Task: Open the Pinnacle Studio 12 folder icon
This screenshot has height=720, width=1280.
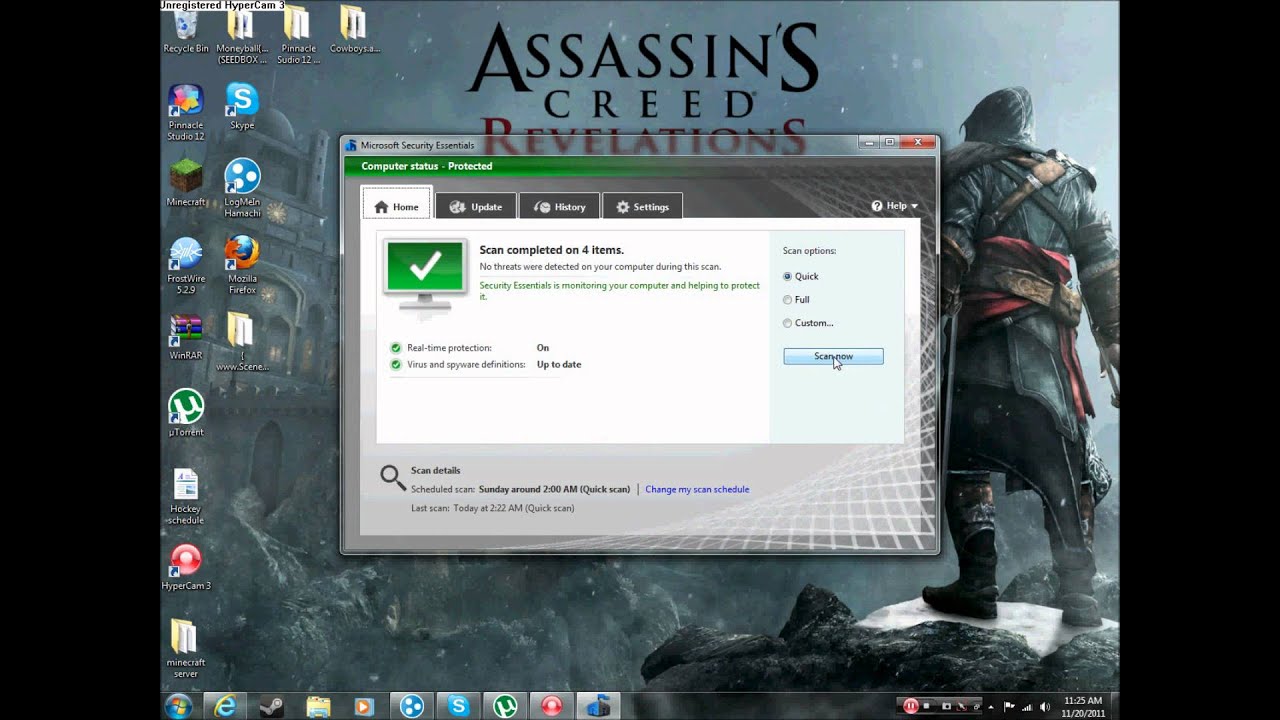Action: pyautogui.click(x=298, y=35)
